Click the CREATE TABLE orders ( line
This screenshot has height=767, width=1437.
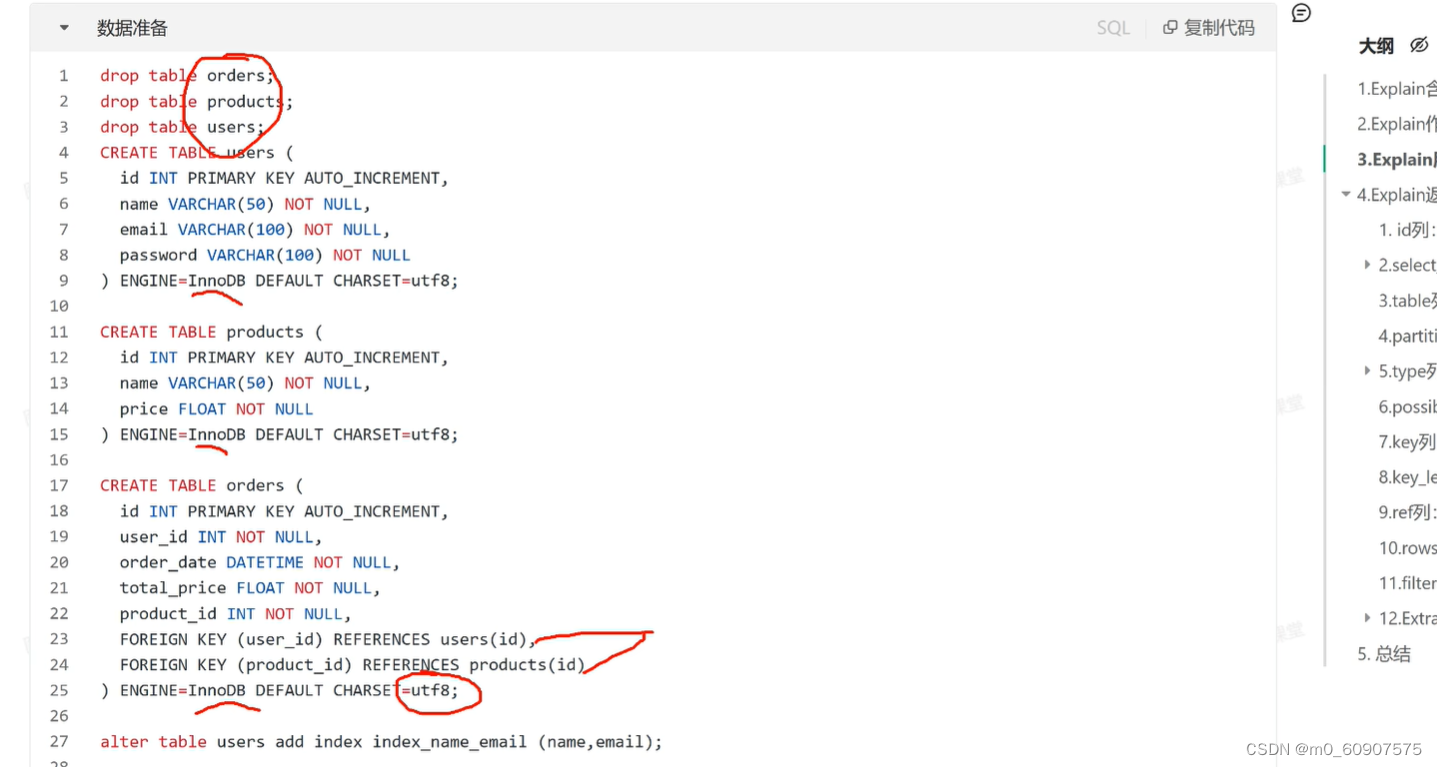pyautogui.click(x=201, y=486)
